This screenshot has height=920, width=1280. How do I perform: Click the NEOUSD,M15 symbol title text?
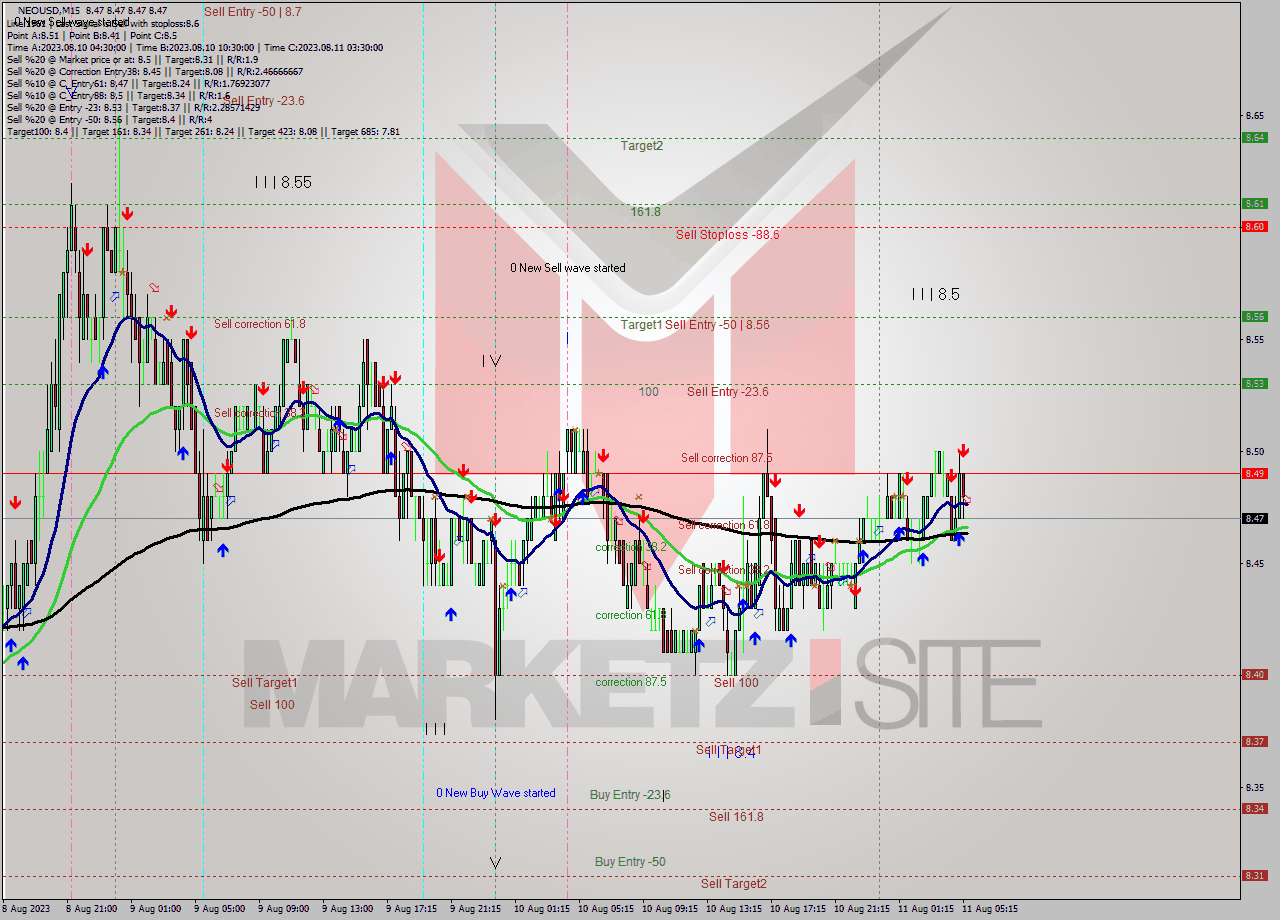(x=51, y=10)
